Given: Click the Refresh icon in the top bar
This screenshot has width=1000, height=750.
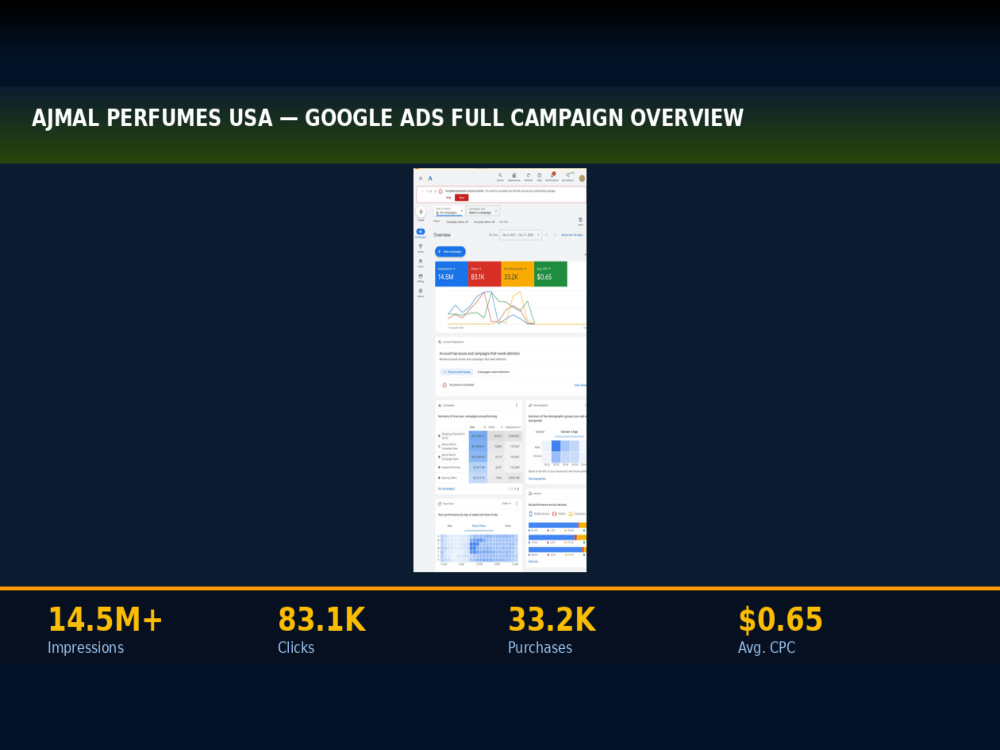Looking at the screenshot, I should (x=528, y=177).
